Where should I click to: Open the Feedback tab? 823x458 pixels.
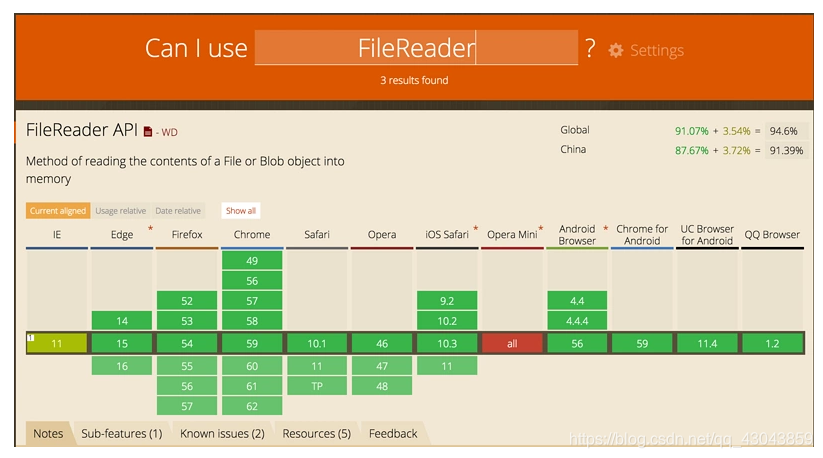click(393, 434)
